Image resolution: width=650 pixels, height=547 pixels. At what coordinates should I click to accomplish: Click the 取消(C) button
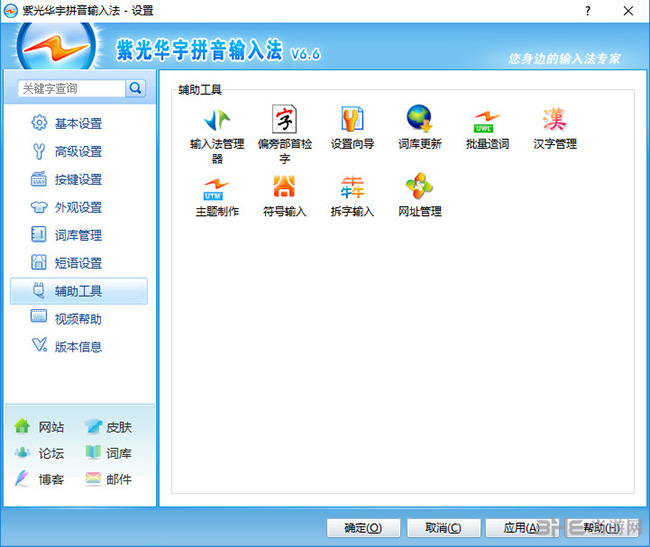pos(444,528)
